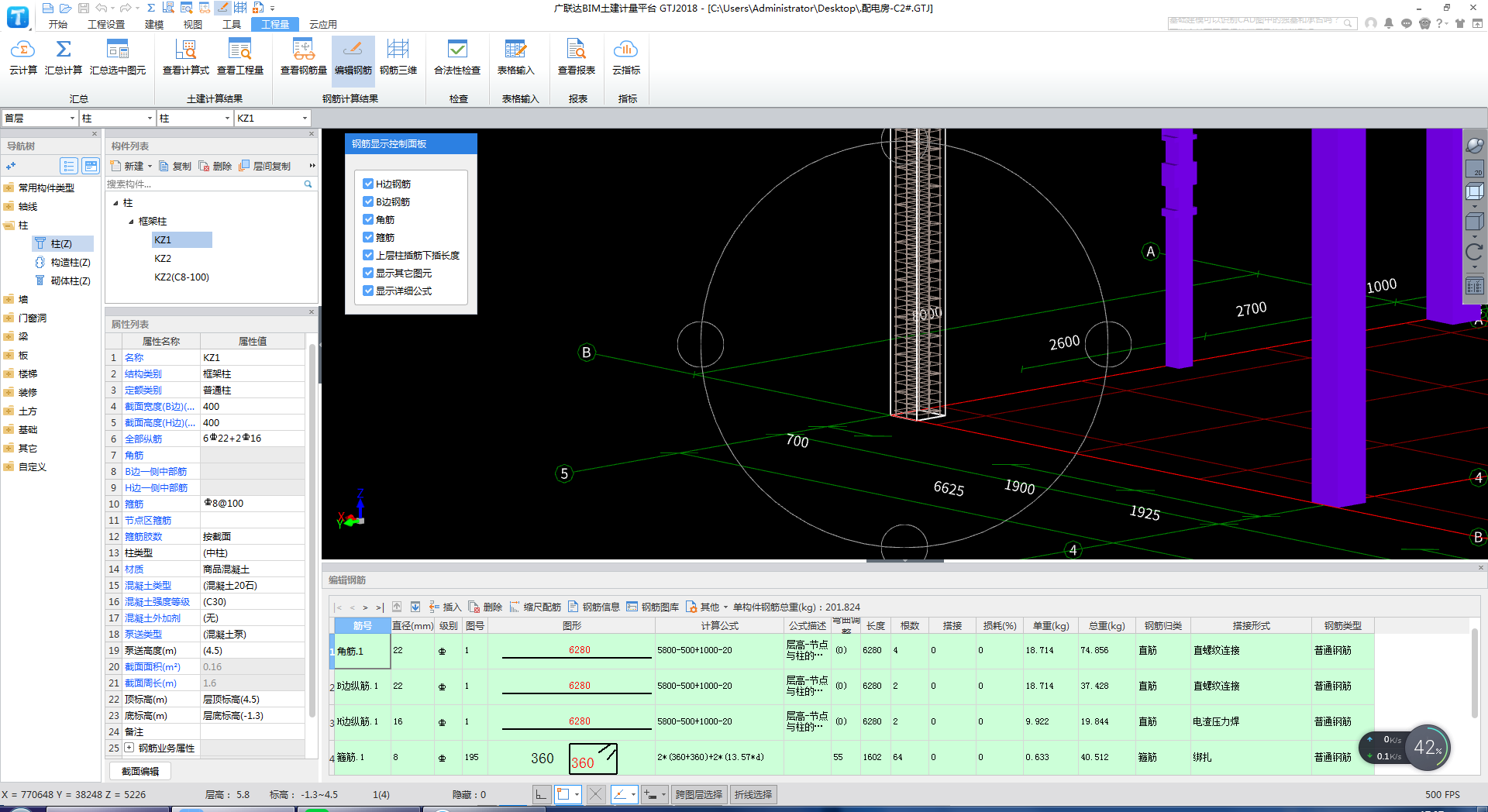Open 缩尺配筋 tool
The width and height of the screenshot is (1488, 812).
point(535,607)
